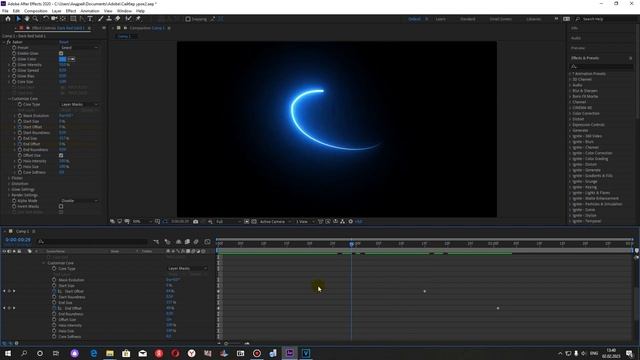640x360 pixels.
Task: Click Reset link for Saber effect
Action: pos(64,42)
